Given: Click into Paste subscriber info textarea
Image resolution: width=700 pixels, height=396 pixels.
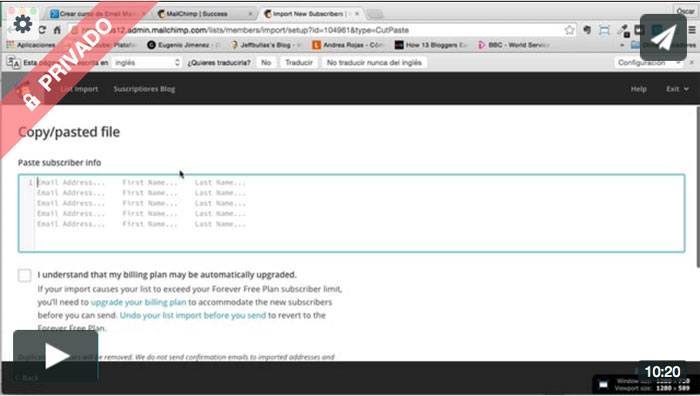Looking at the screenshot, I should (351, 213).
